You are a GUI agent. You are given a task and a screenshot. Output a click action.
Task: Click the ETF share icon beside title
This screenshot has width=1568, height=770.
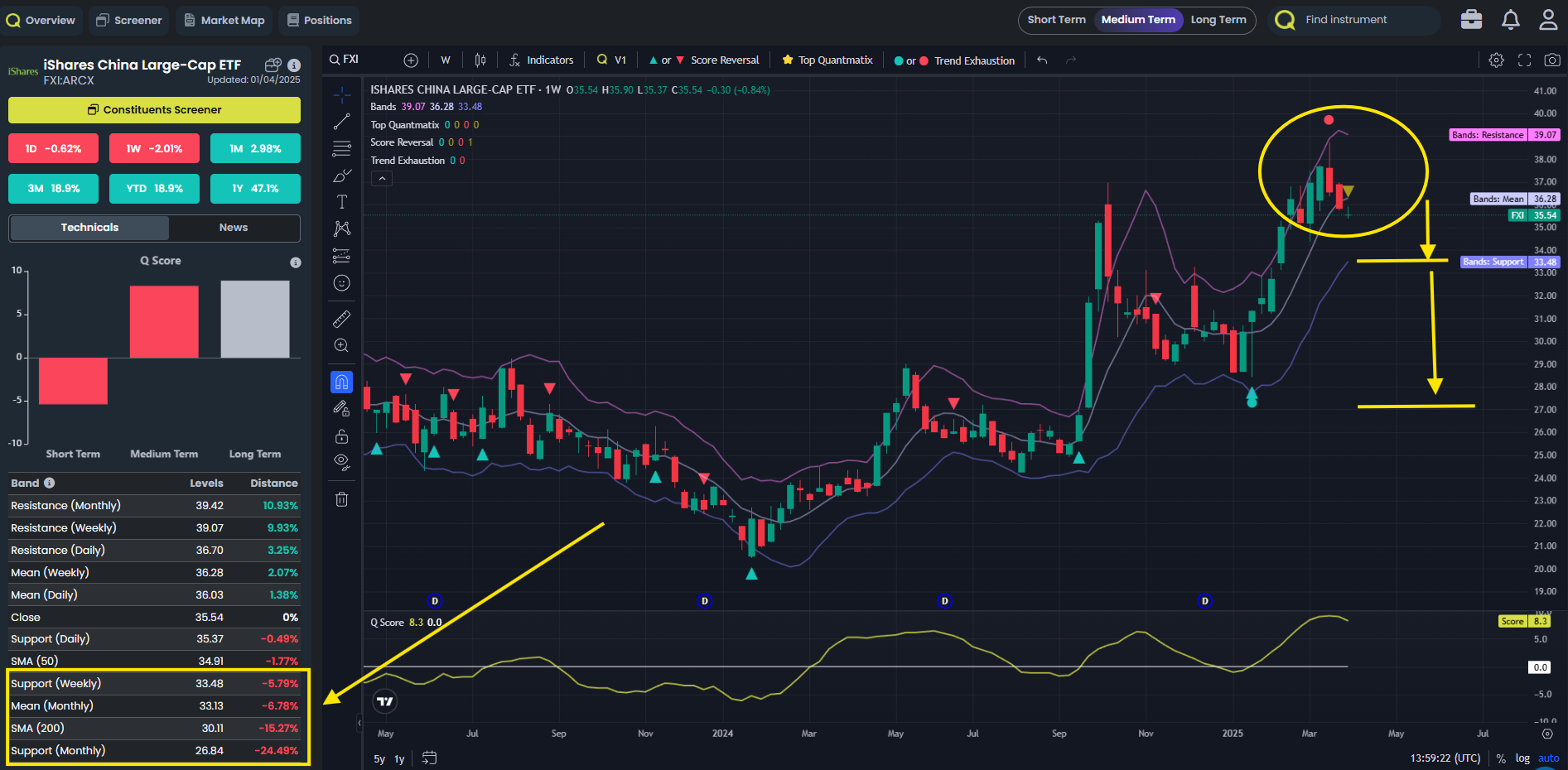tap(273, 65)
